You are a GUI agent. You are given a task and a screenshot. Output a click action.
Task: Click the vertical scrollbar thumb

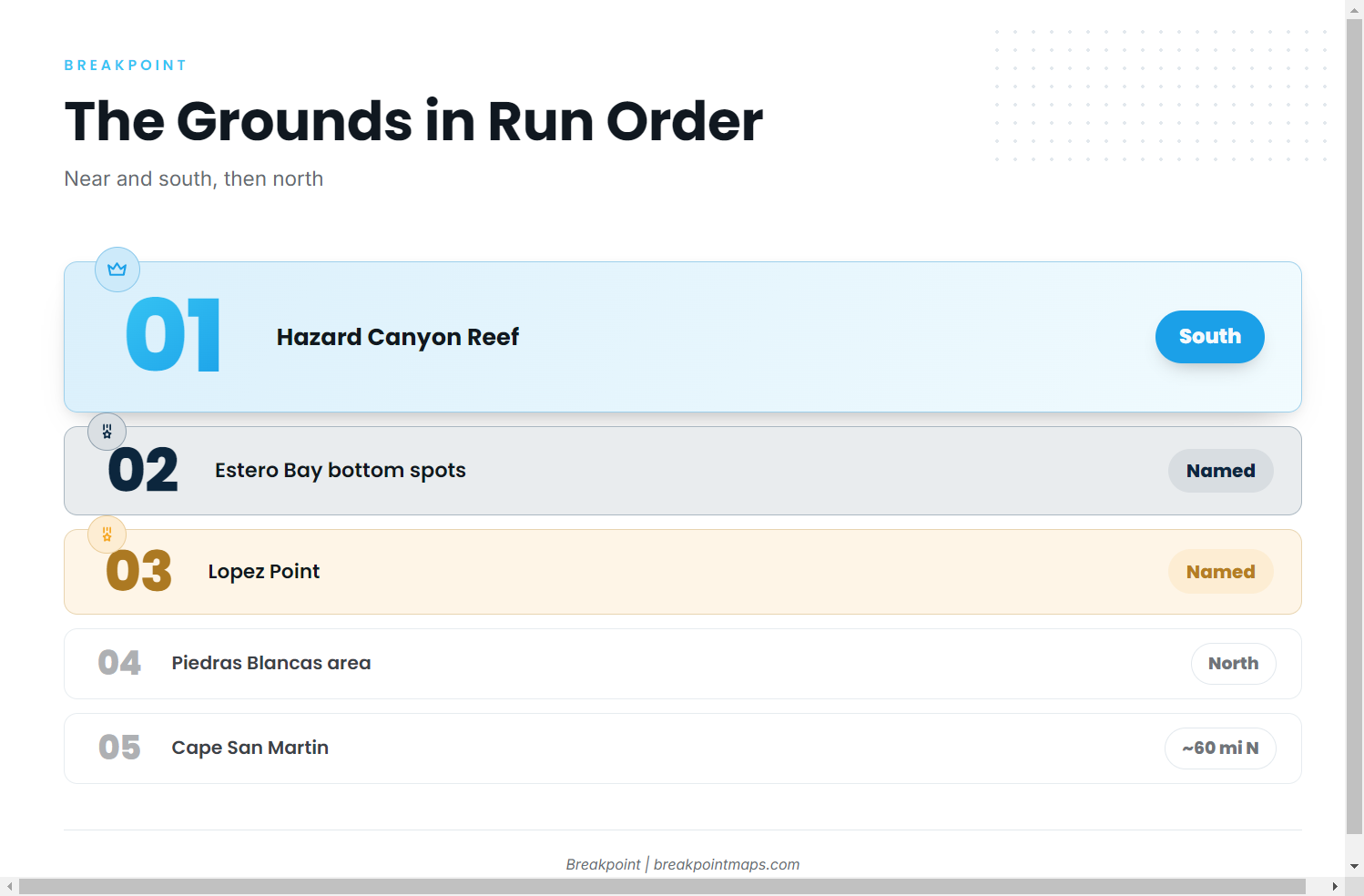pyautogui.click(x=1355, y=426)
